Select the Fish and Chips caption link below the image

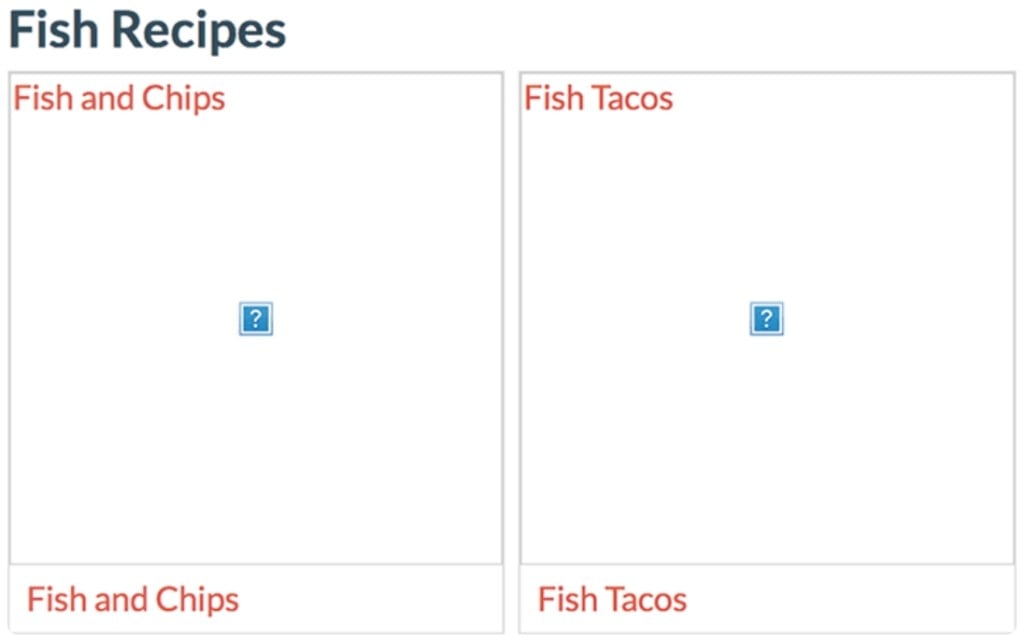tap(133, 600)
